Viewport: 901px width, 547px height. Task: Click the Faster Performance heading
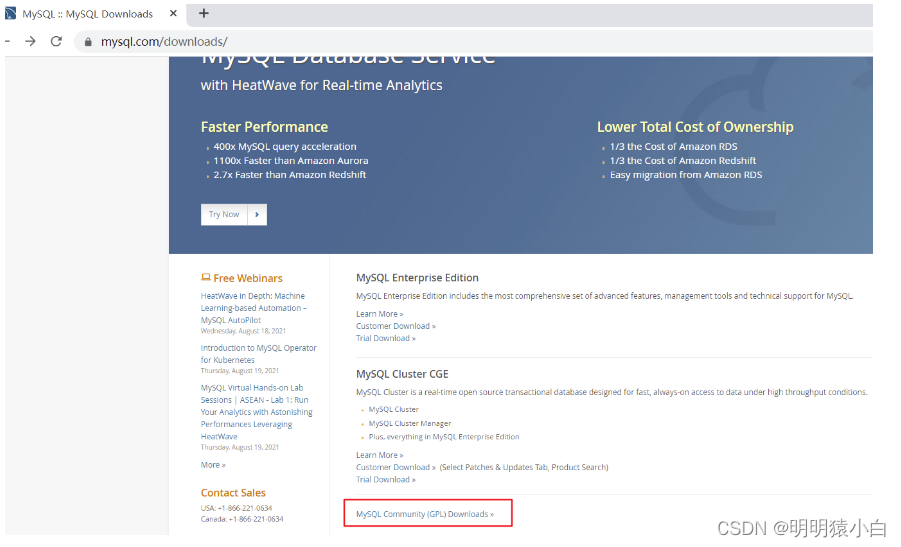point(264,127)
